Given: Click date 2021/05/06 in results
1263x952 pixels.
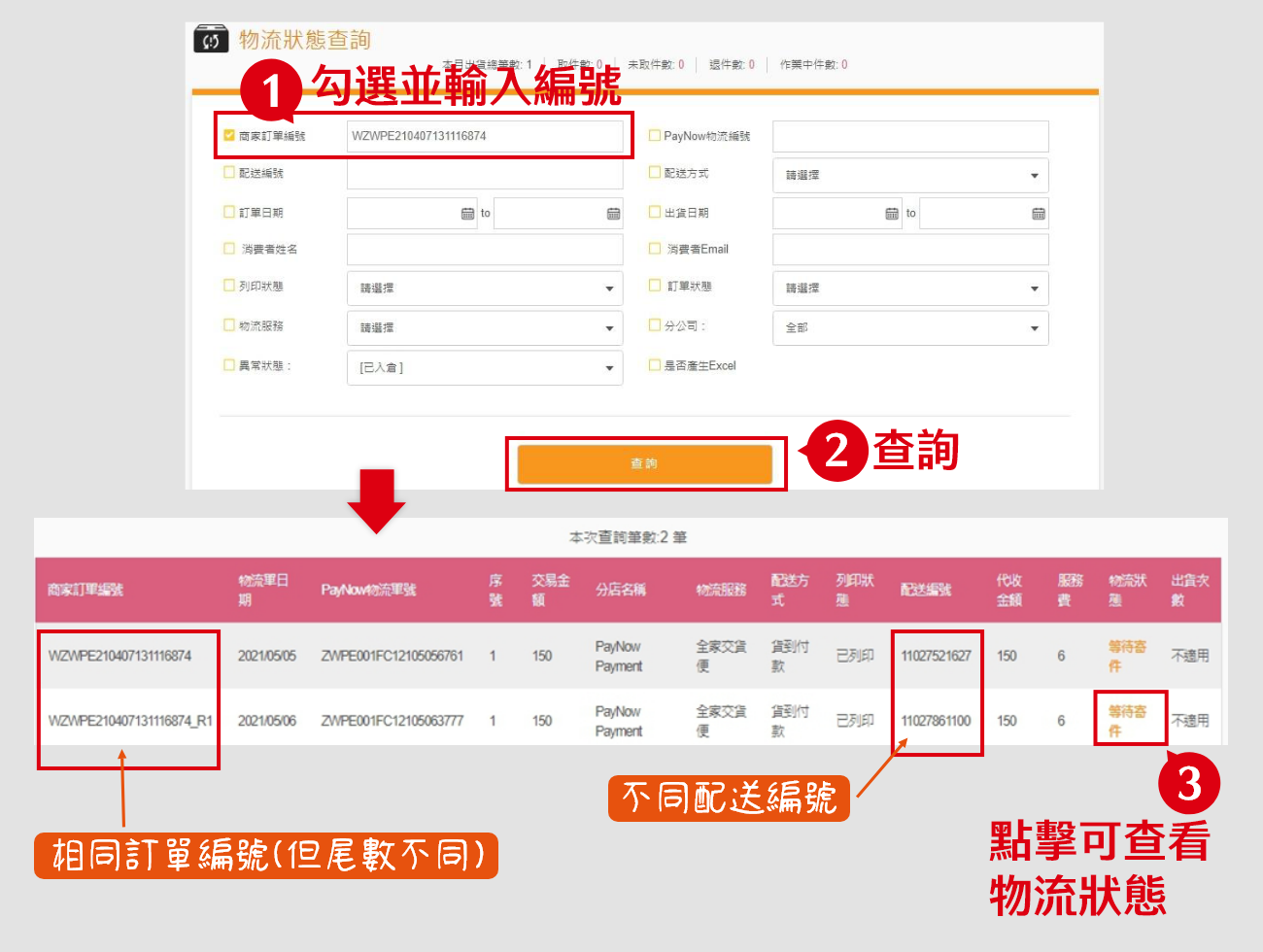Looking at the screenshot, I should pos(267,721).
